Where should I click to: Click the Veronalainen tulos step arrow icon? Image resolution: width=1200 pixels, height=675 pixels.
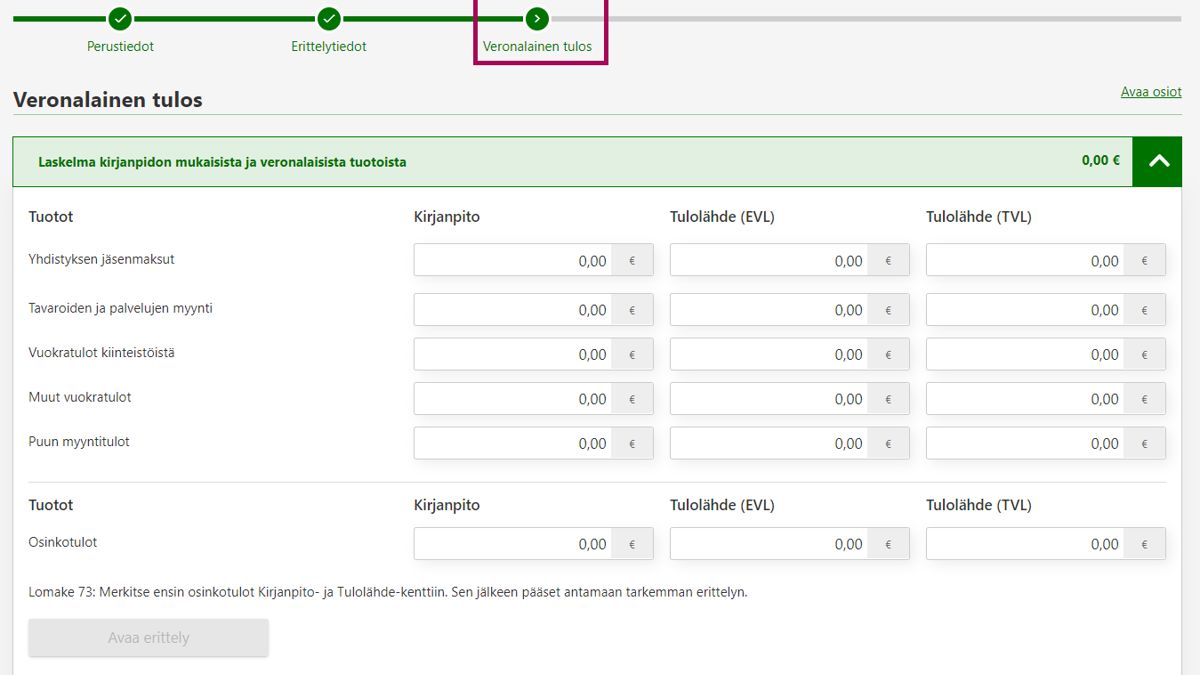537,18
